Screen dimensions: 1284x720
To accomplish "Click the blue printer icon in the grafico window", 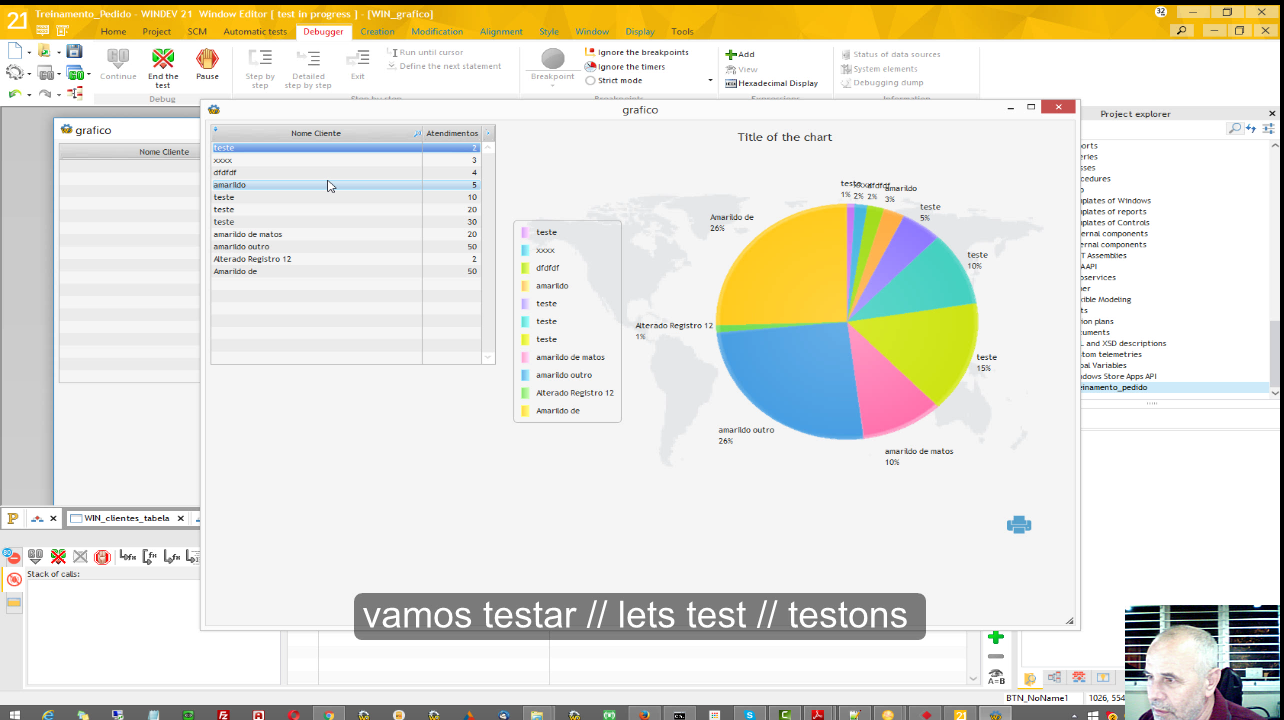I will [1018, 524].
